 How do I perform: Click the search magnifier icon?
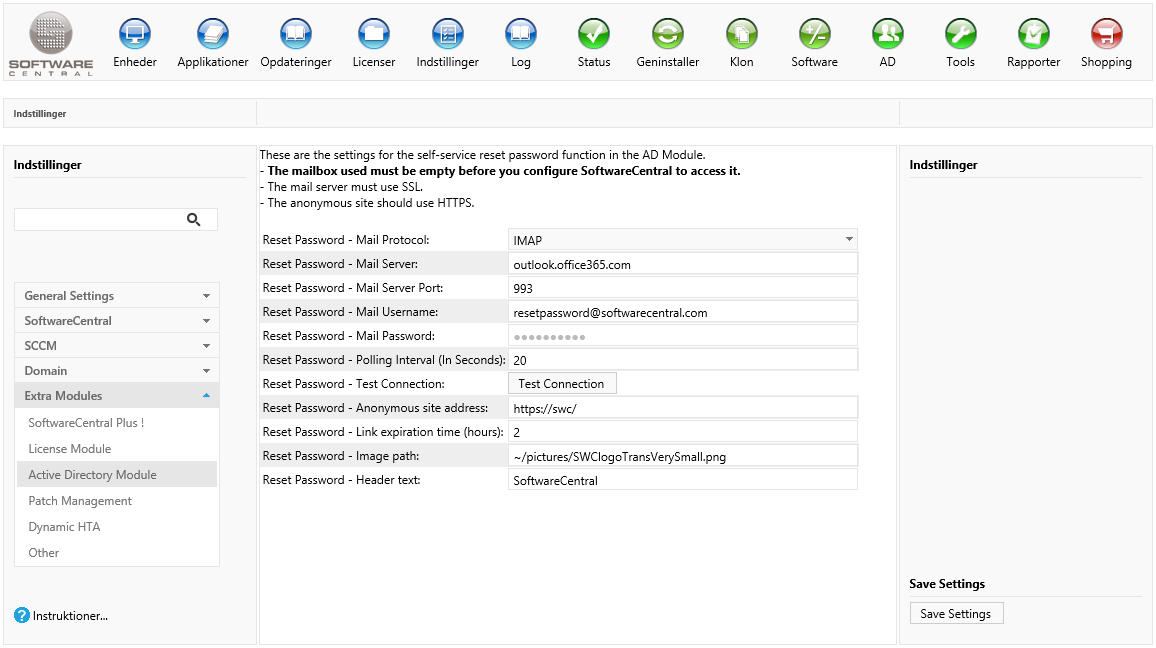[194, 220]
